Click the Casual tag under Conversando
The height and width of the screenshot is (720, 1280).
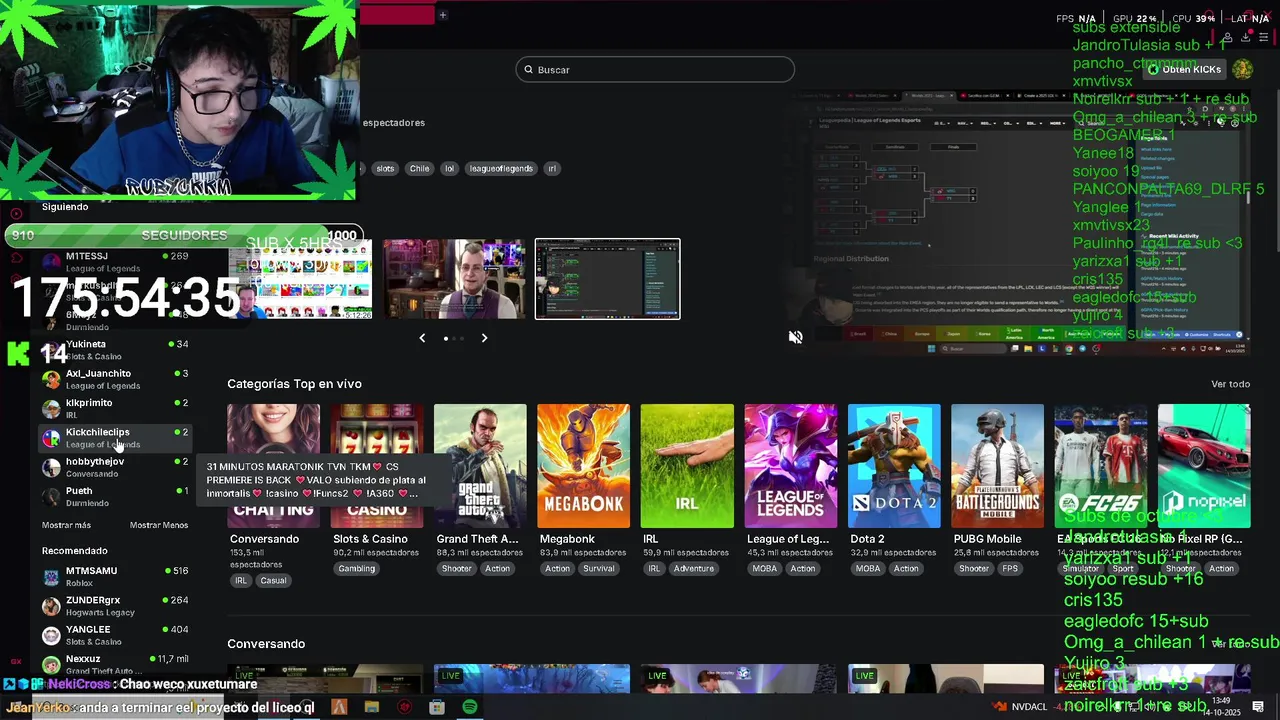click(x=273, y=581)
